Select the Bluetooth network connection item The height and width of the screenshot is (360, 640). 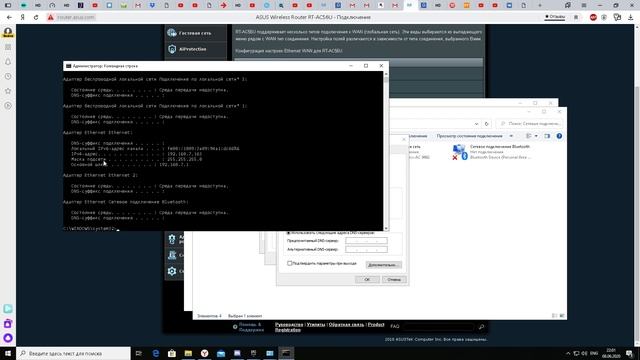point(492,152)
